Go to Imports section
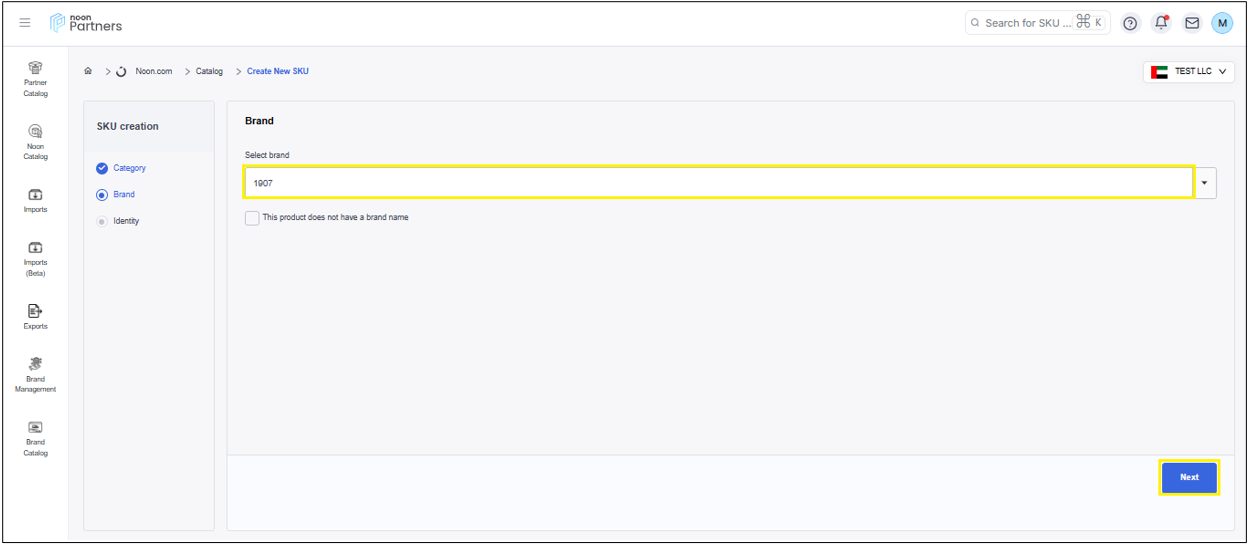The image size is (1249, 545). coord(35,200)
